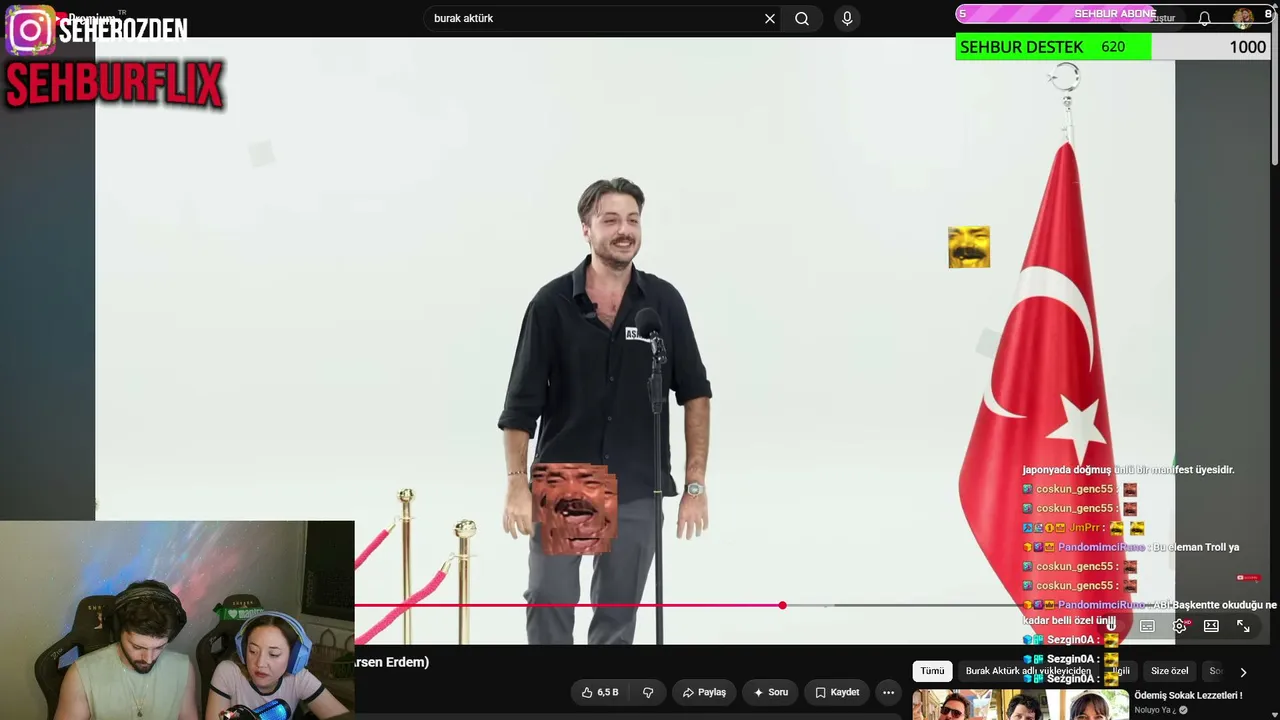
Task: Toggle subtitles in the video player
Action: pyautogui.click(x=1148, y=626)
